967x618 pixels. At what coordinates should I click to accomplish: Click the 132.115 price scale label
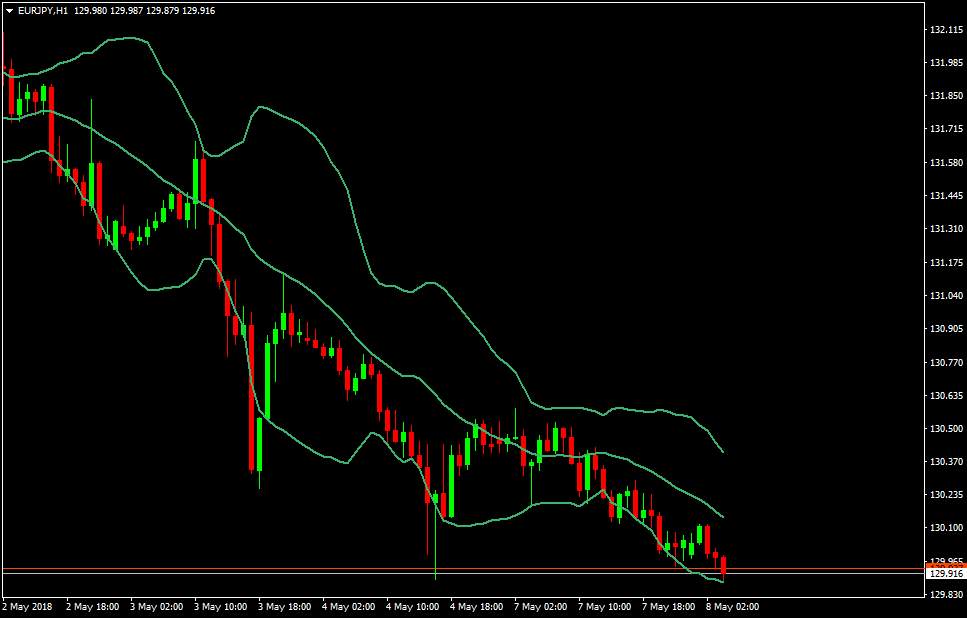946,30
